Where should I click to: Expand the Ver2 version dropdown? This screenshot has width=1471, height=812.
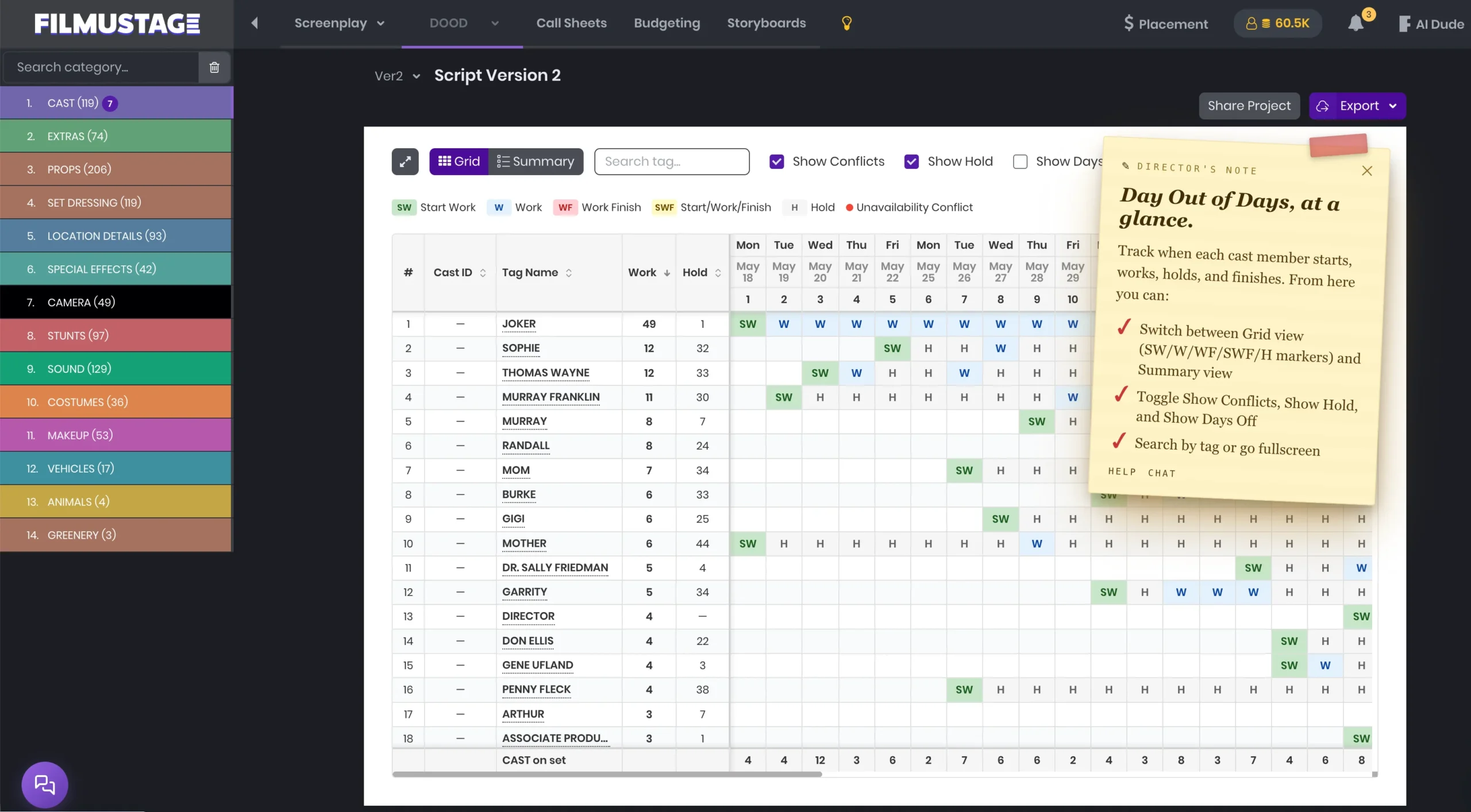pos(398,76)
